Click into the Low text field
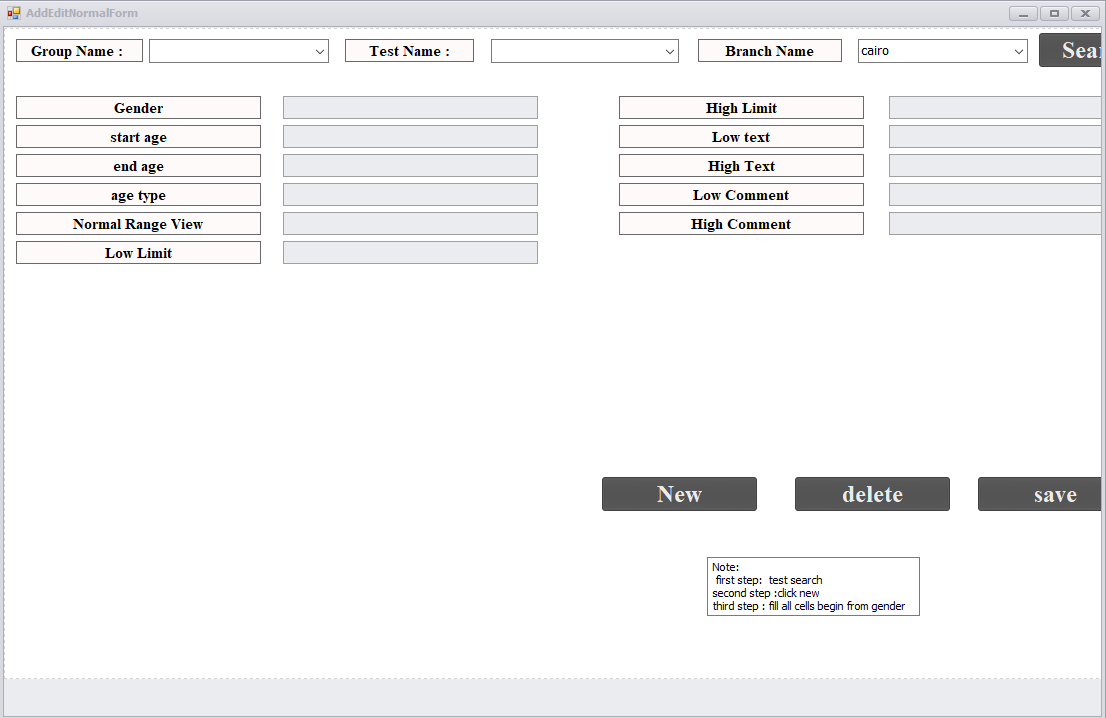The height and width of the screenshot is (718, 1106). [995, 137]
